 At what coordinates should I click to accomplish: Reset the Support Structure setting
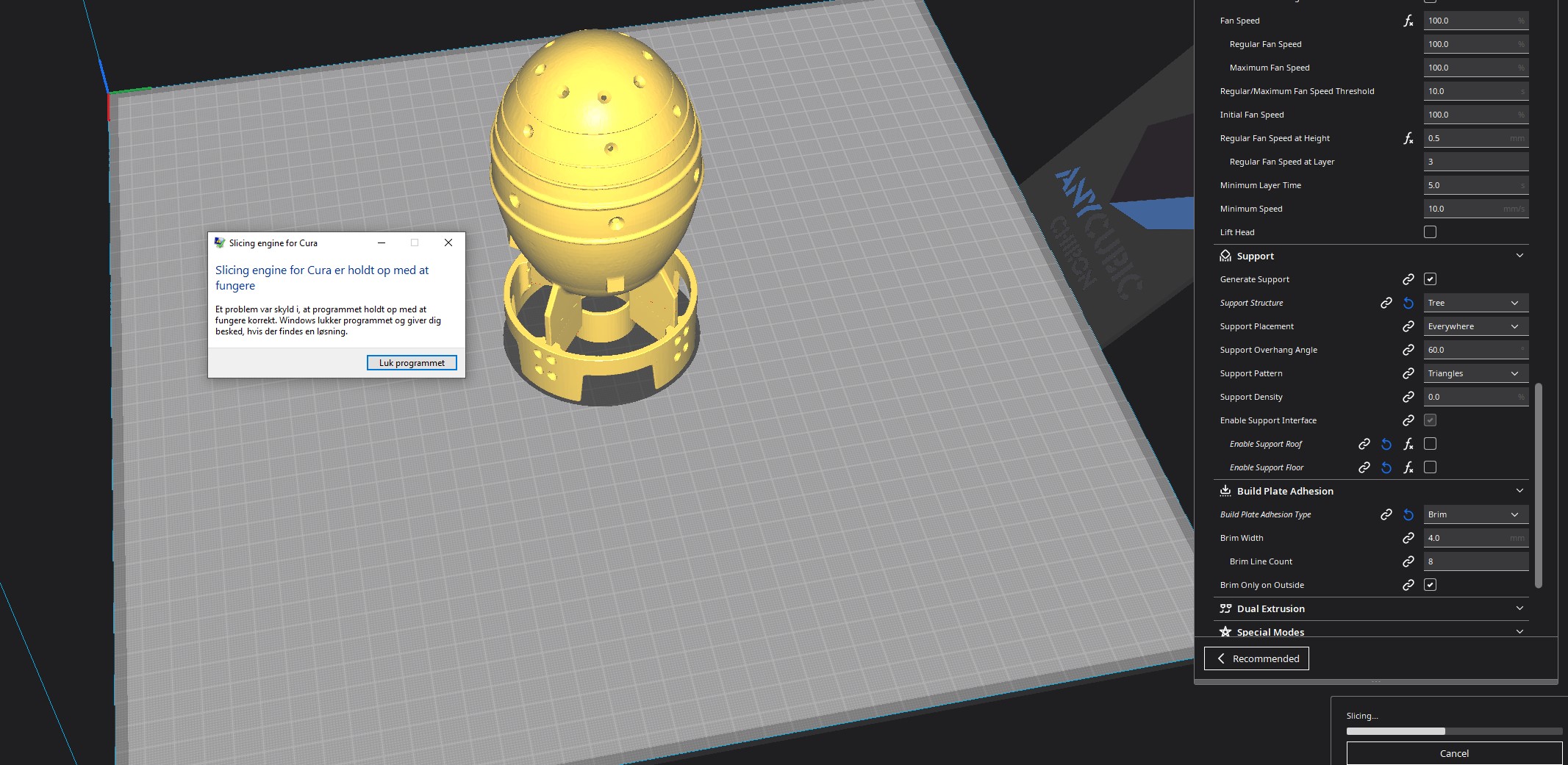[x=1408, y=303]
